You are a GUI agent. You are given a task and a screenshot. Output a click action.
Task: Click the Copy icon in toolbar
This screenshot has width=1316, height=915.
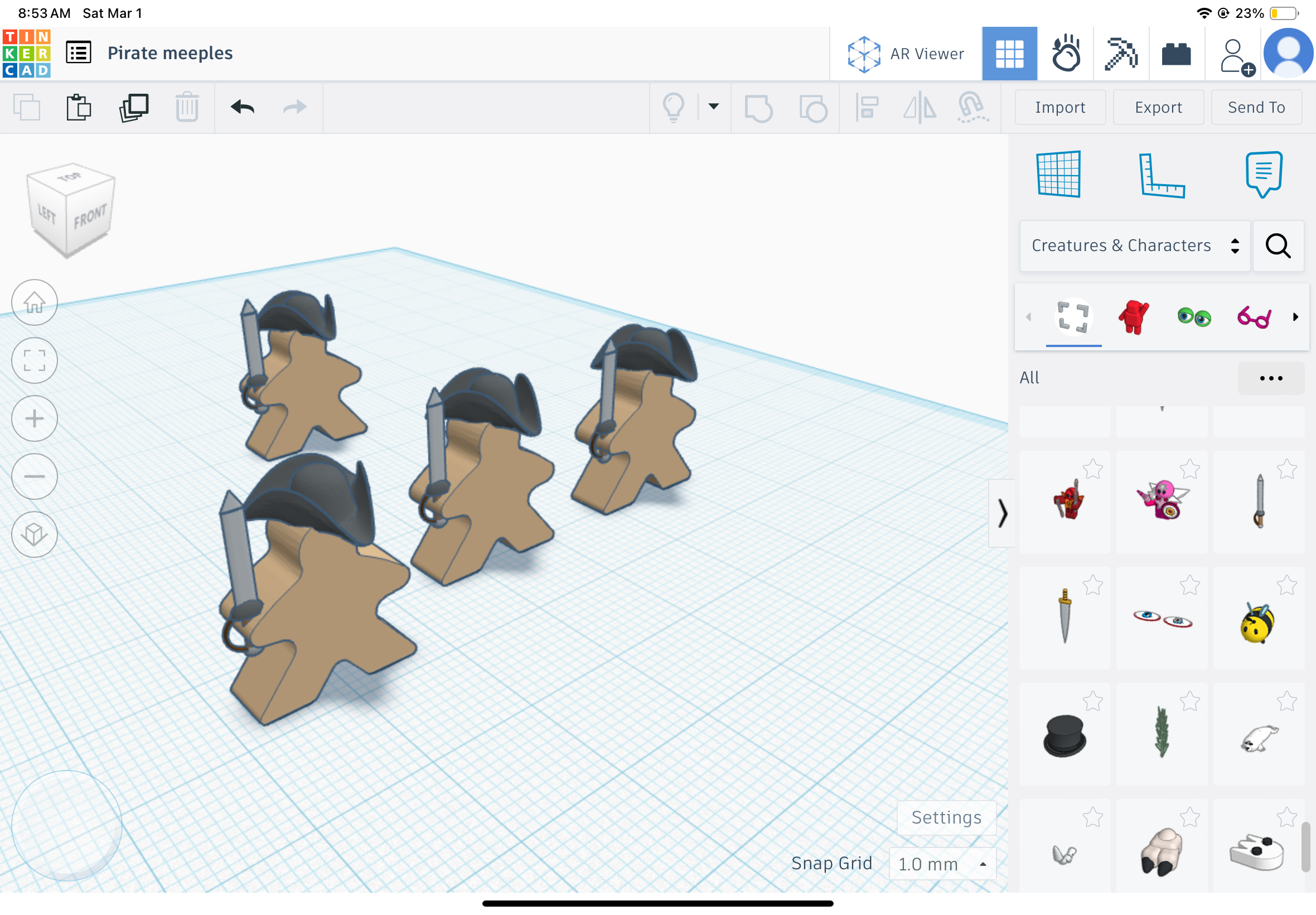pyautogui.click(x=26, y=107)
